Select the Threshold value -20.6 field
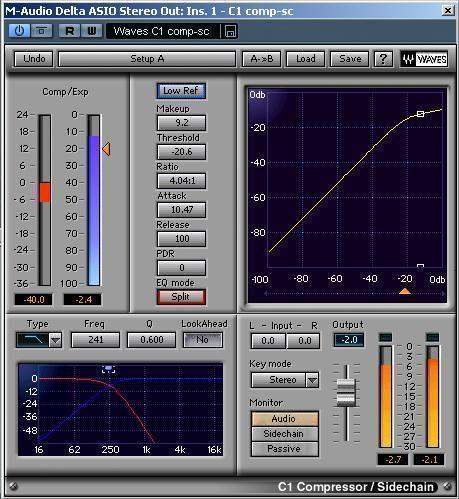 181,152
